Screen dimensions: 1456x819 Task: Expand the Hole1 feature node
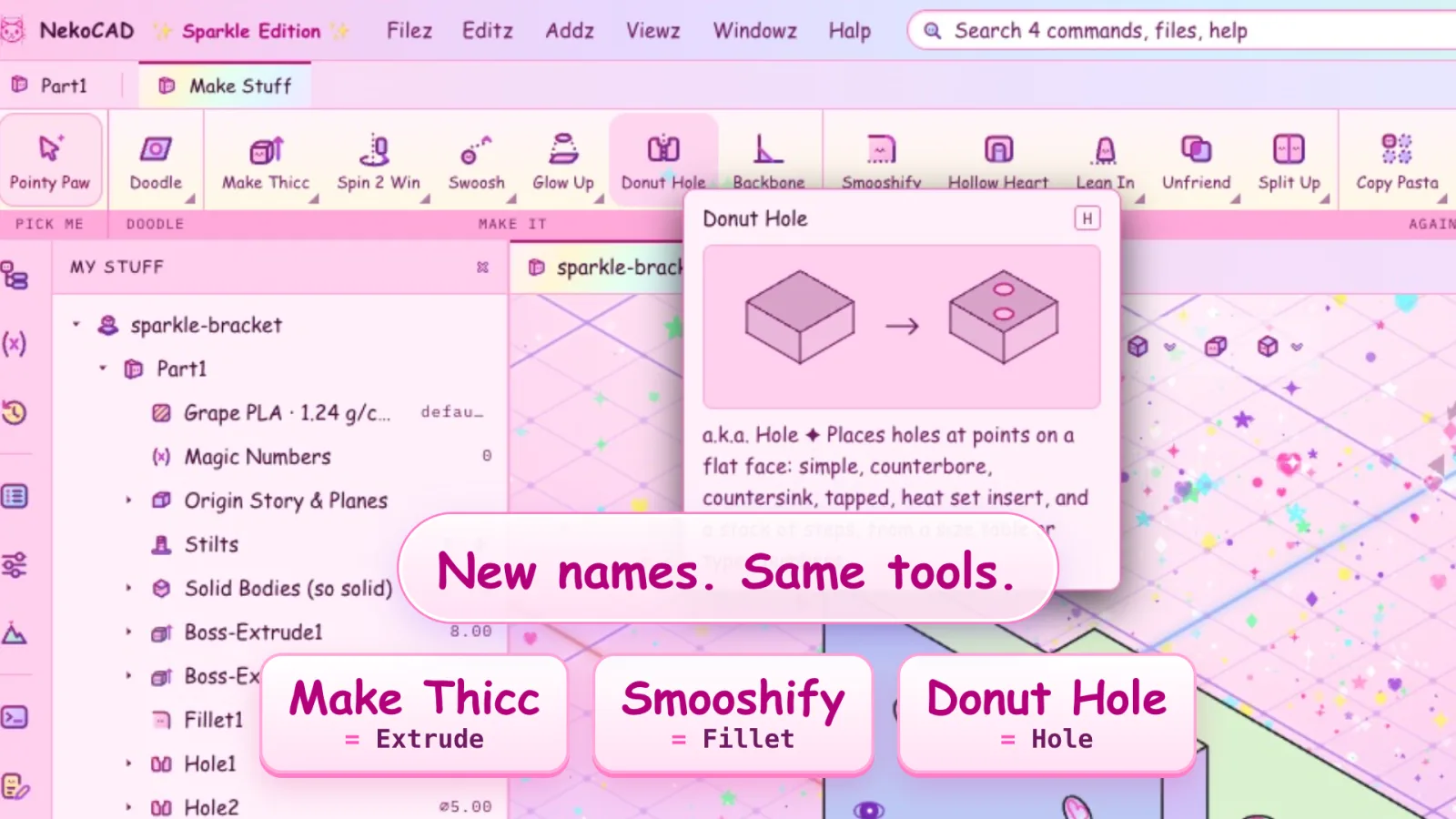(x=128, y=763)
